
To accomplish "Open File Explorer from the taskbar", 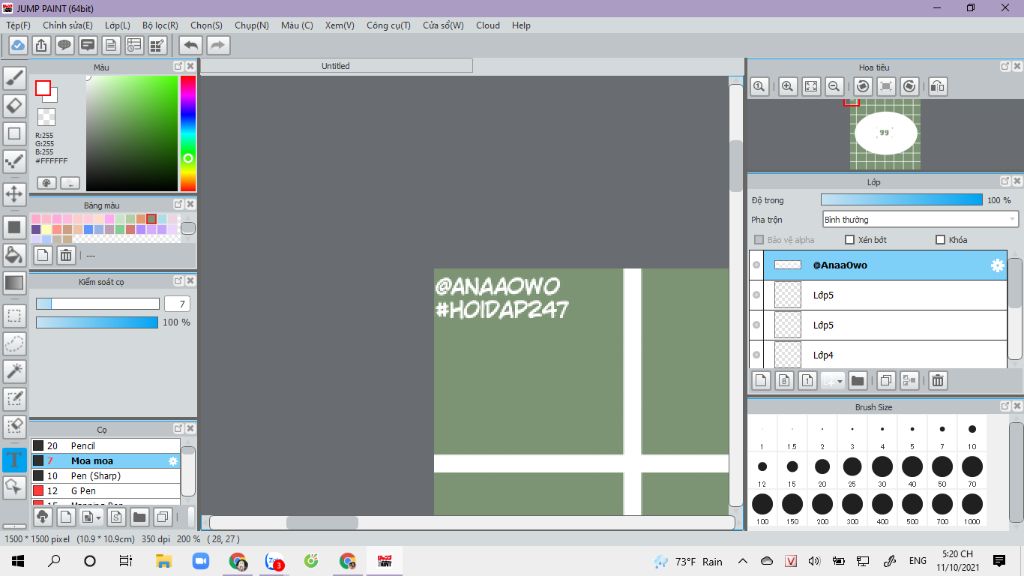I will [x=163, y=561].
